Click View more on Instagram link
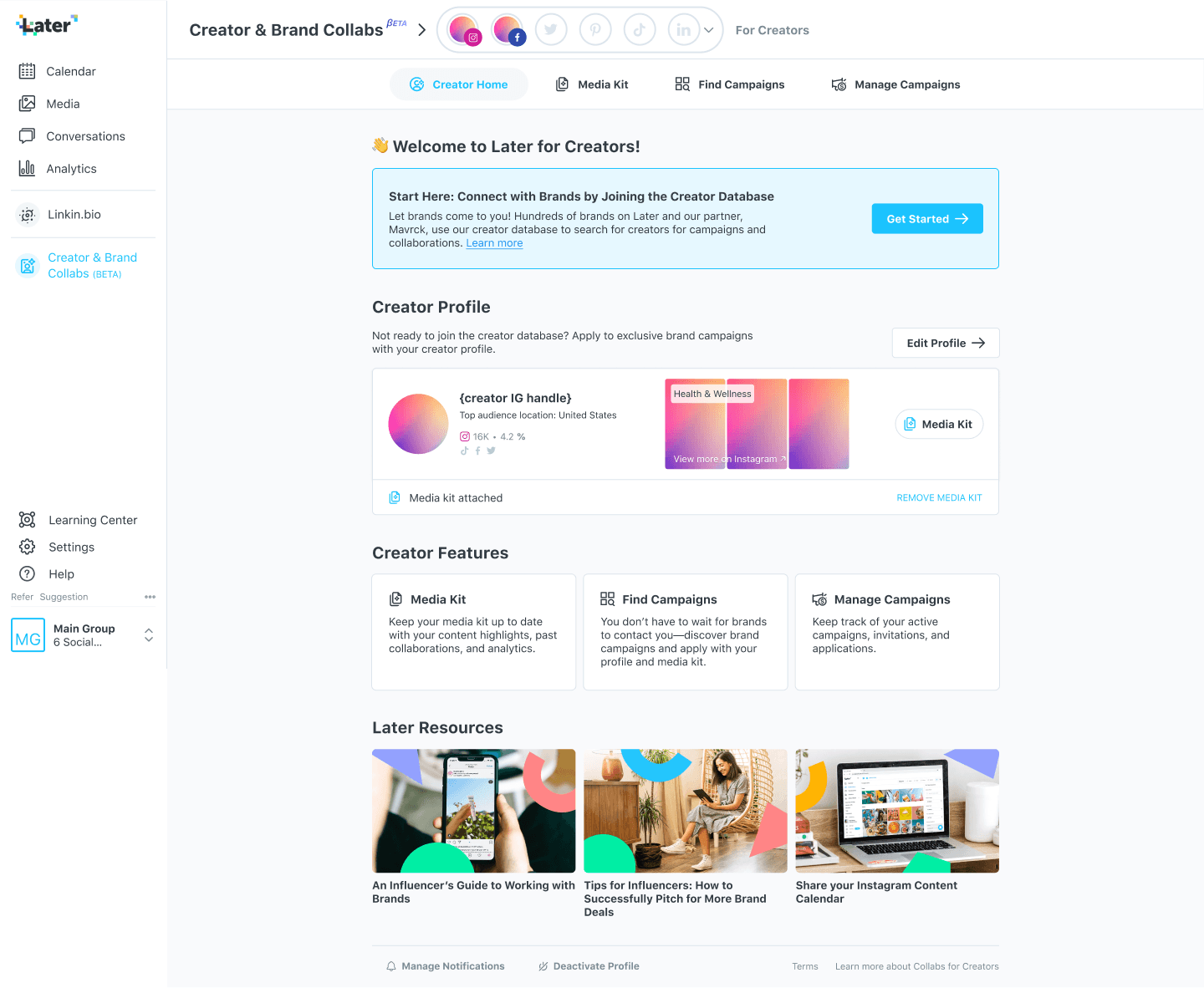1204x988 pixels. (x=729, y=459)
